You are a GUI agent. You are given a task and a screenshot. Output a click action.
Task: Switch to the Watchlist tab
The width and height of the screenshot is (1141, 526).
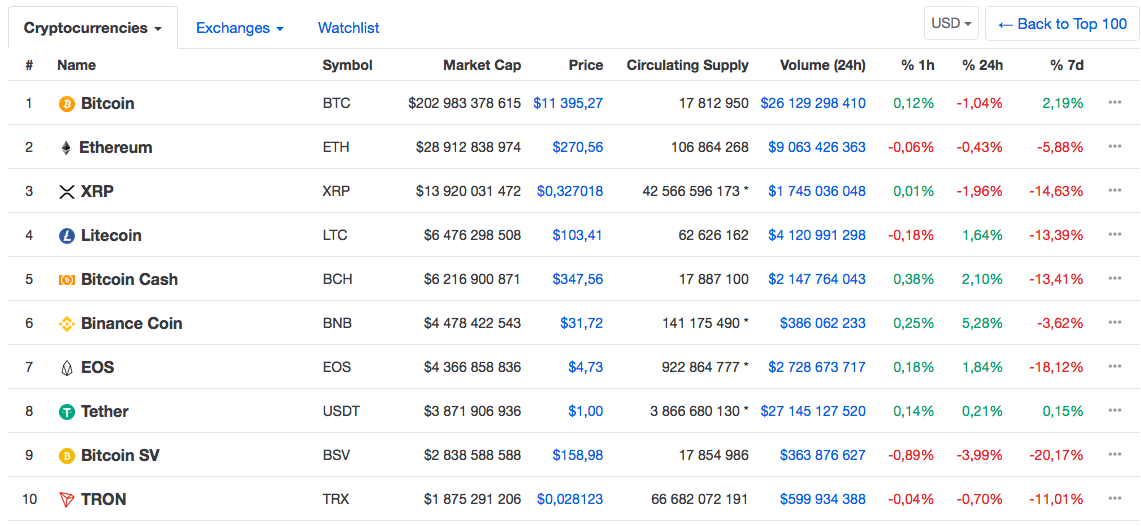(348, 29)
